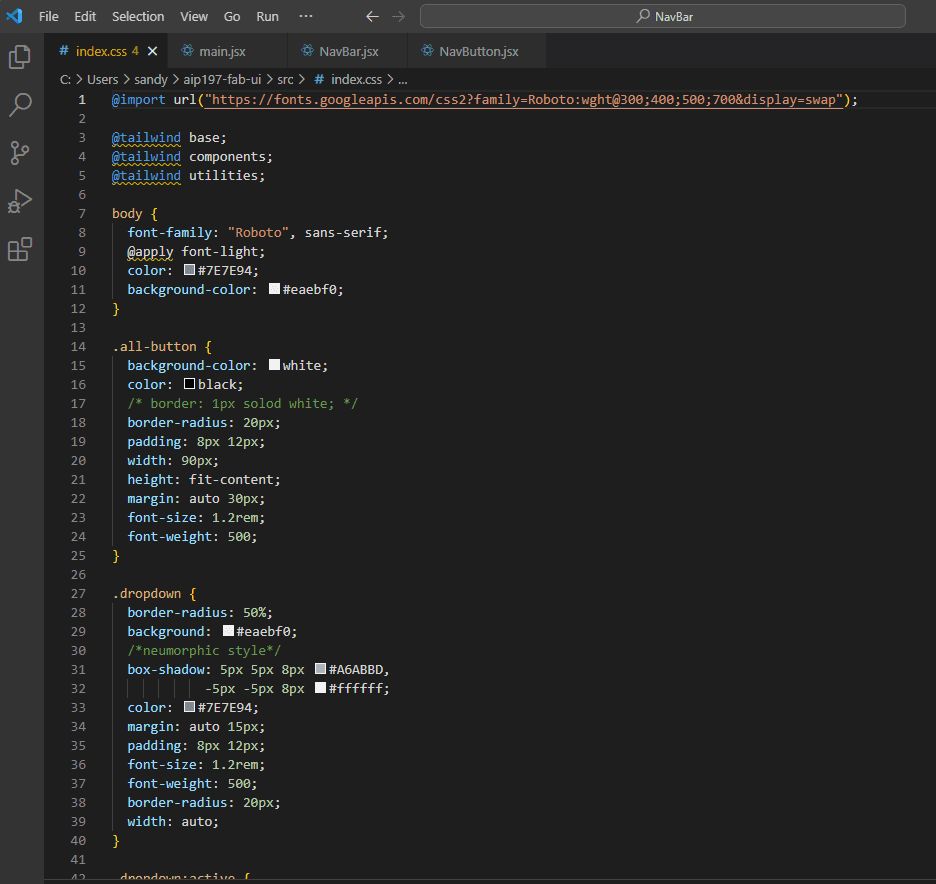Open the Extensions view
The height and width of the screenshot is (884, 936).
(20, 249)
